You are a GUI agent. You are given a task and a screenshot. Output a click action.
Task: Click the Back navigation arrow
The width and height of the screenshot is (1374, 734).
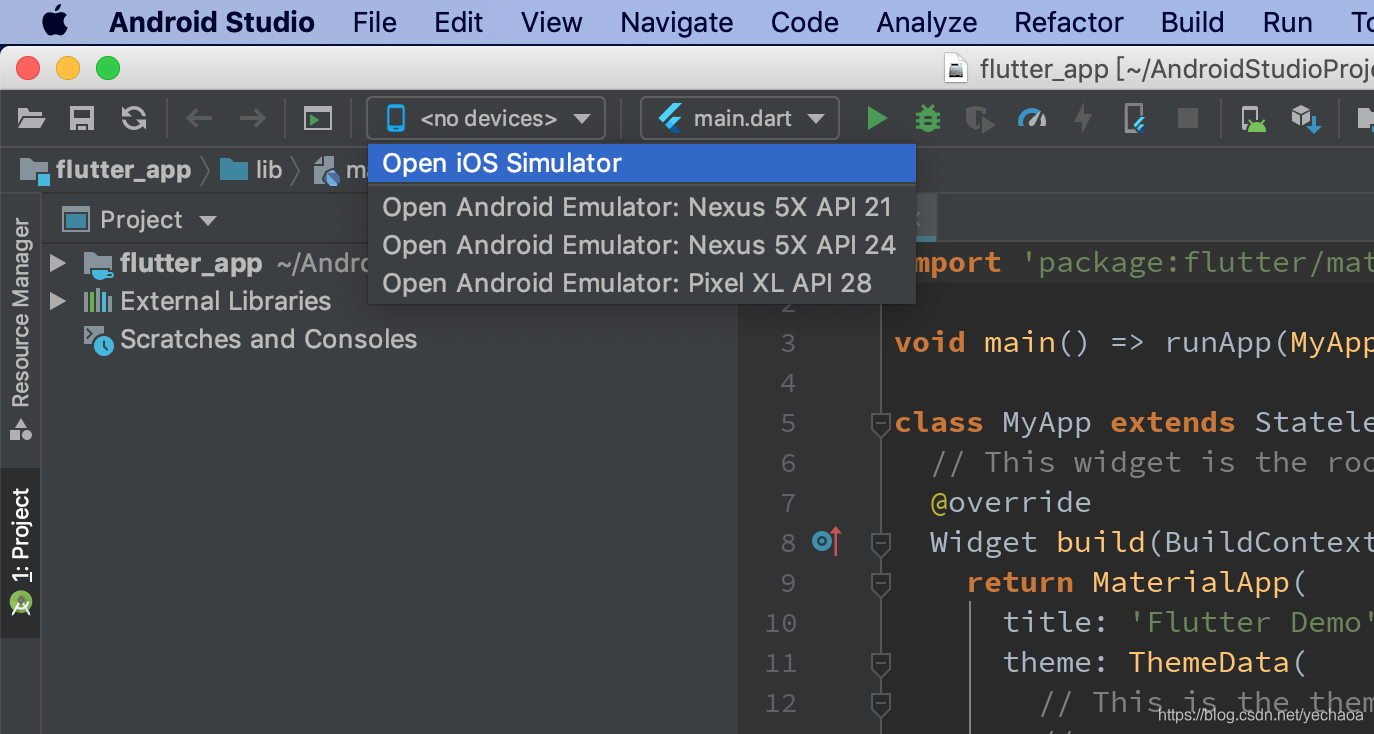pos(199,119)
